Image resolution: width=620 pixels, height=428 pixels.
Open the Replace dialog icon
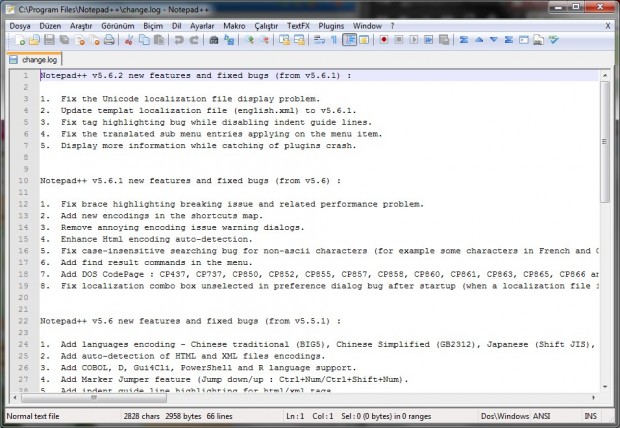click(229, 40)
